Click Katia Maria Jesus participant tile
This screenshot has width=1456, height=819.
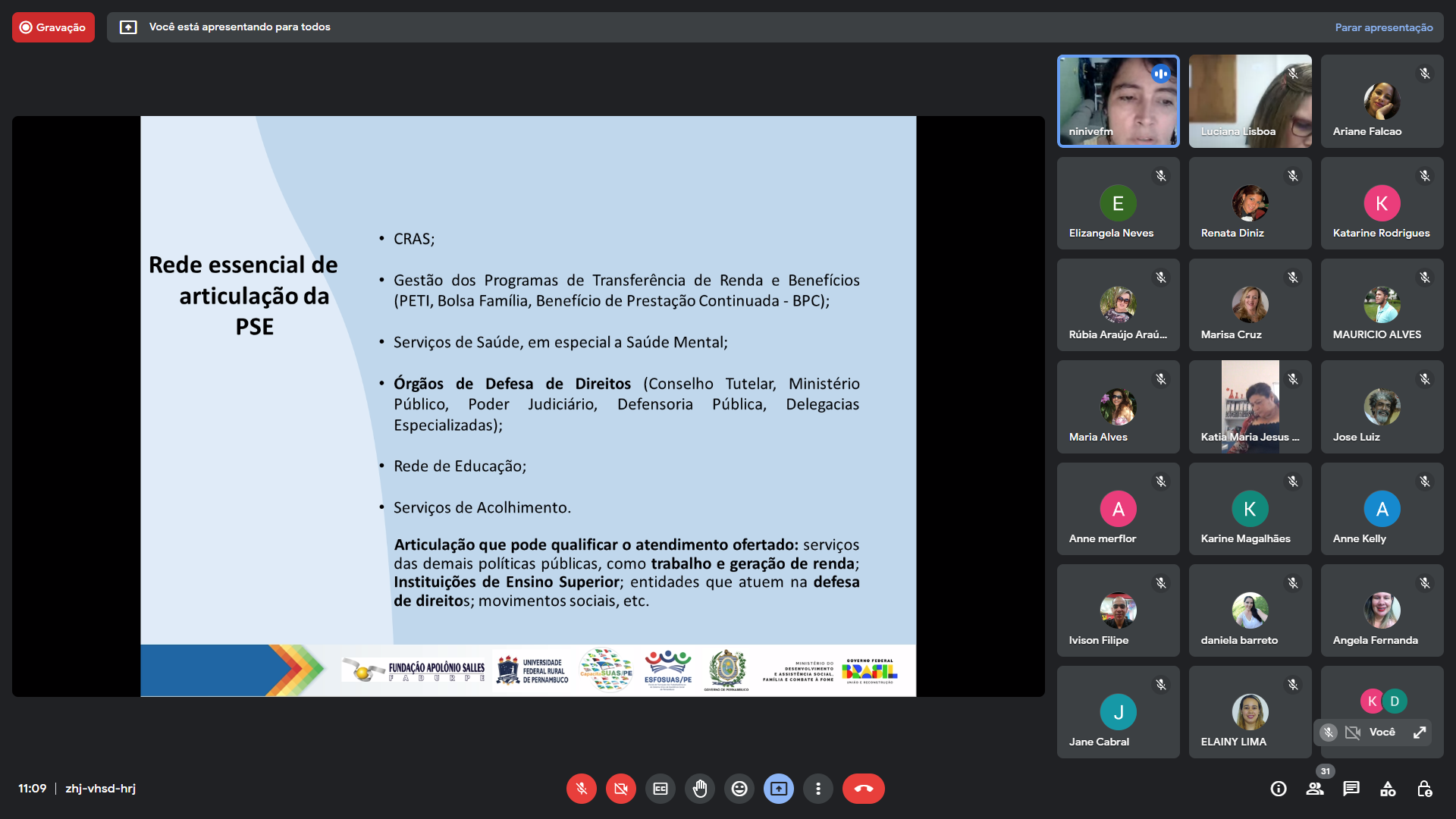click(x=1250, y=406)
